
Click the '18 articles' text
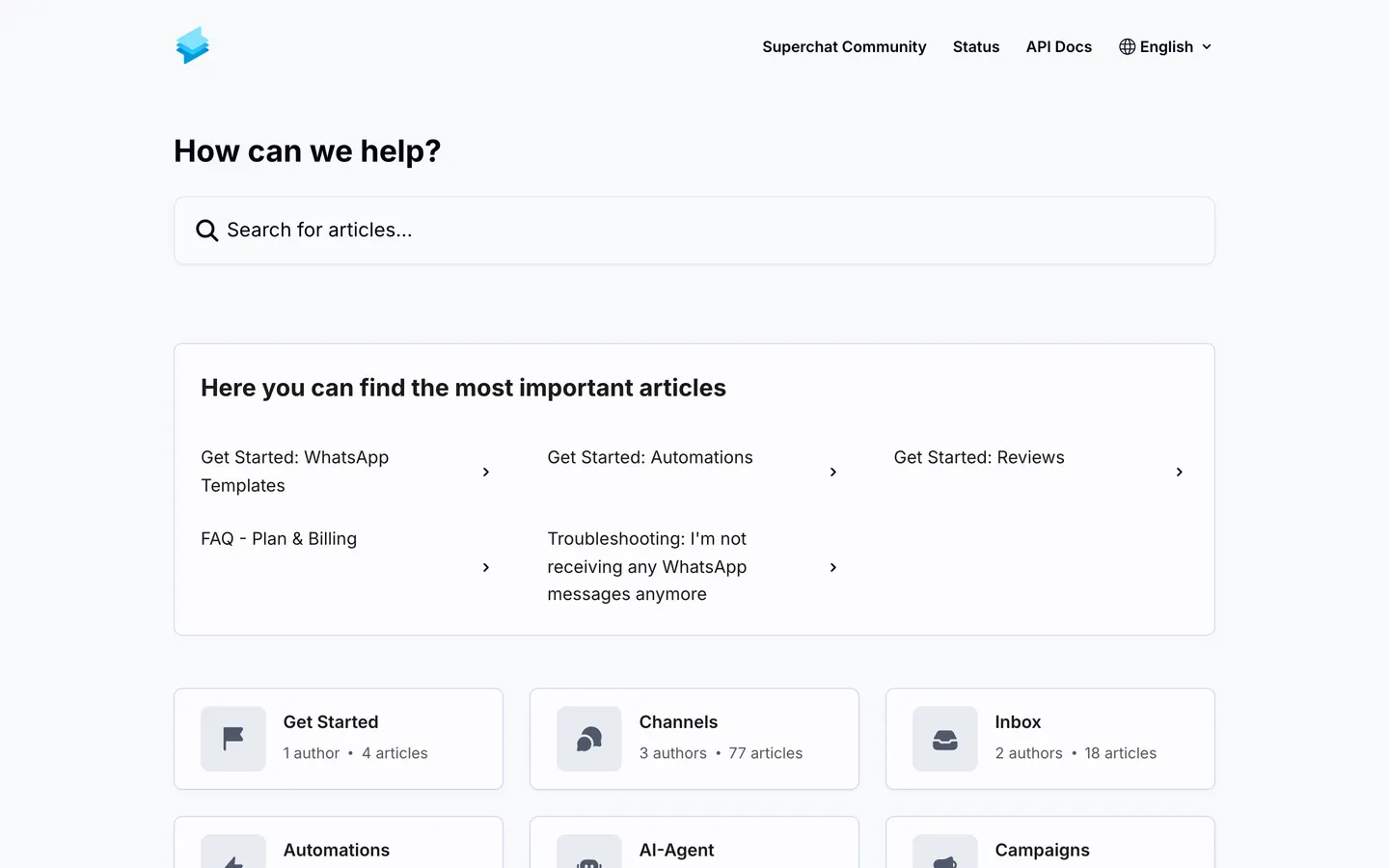1120,753
